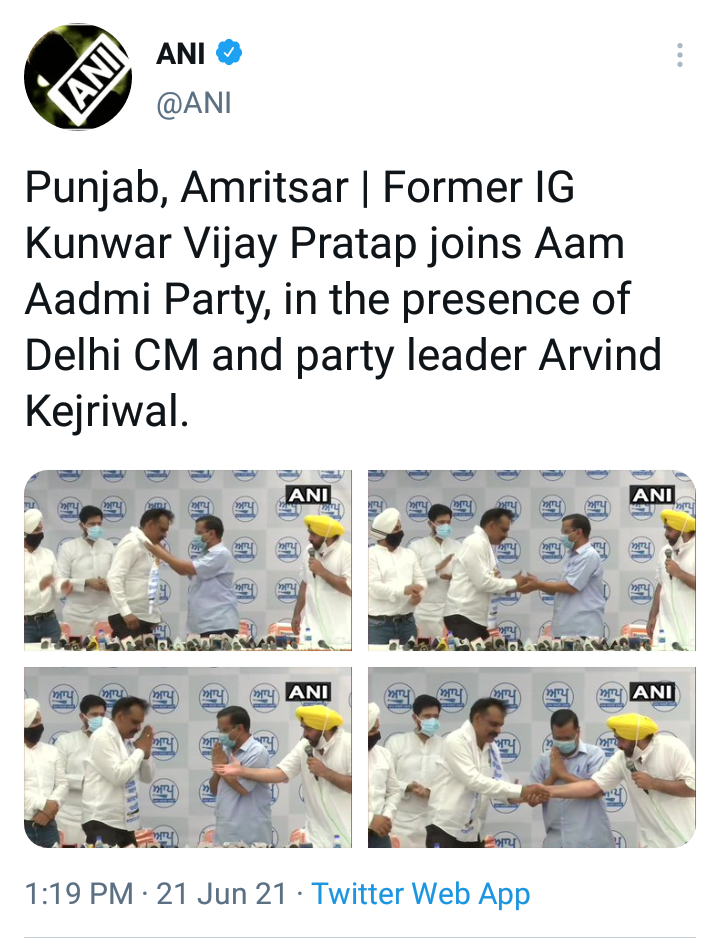This screenshot has height=938, width=720.
Task: Click ANI watermark on bottom-left photo
Action: click(309, 692)
